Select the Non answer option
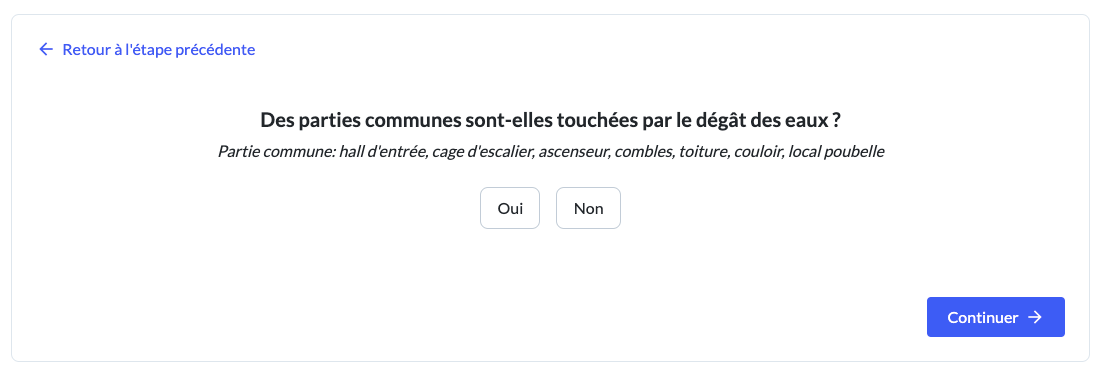Image resolution: width=1104 pixels, height=376 pixels. (588, 208)
